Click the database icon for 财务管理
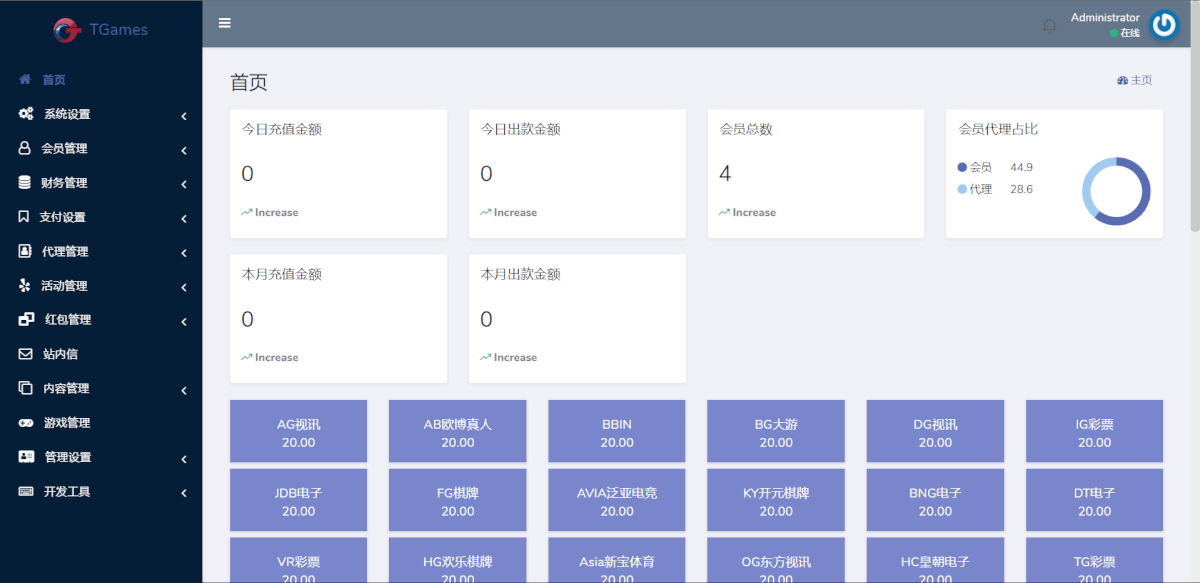 (25, 183)
